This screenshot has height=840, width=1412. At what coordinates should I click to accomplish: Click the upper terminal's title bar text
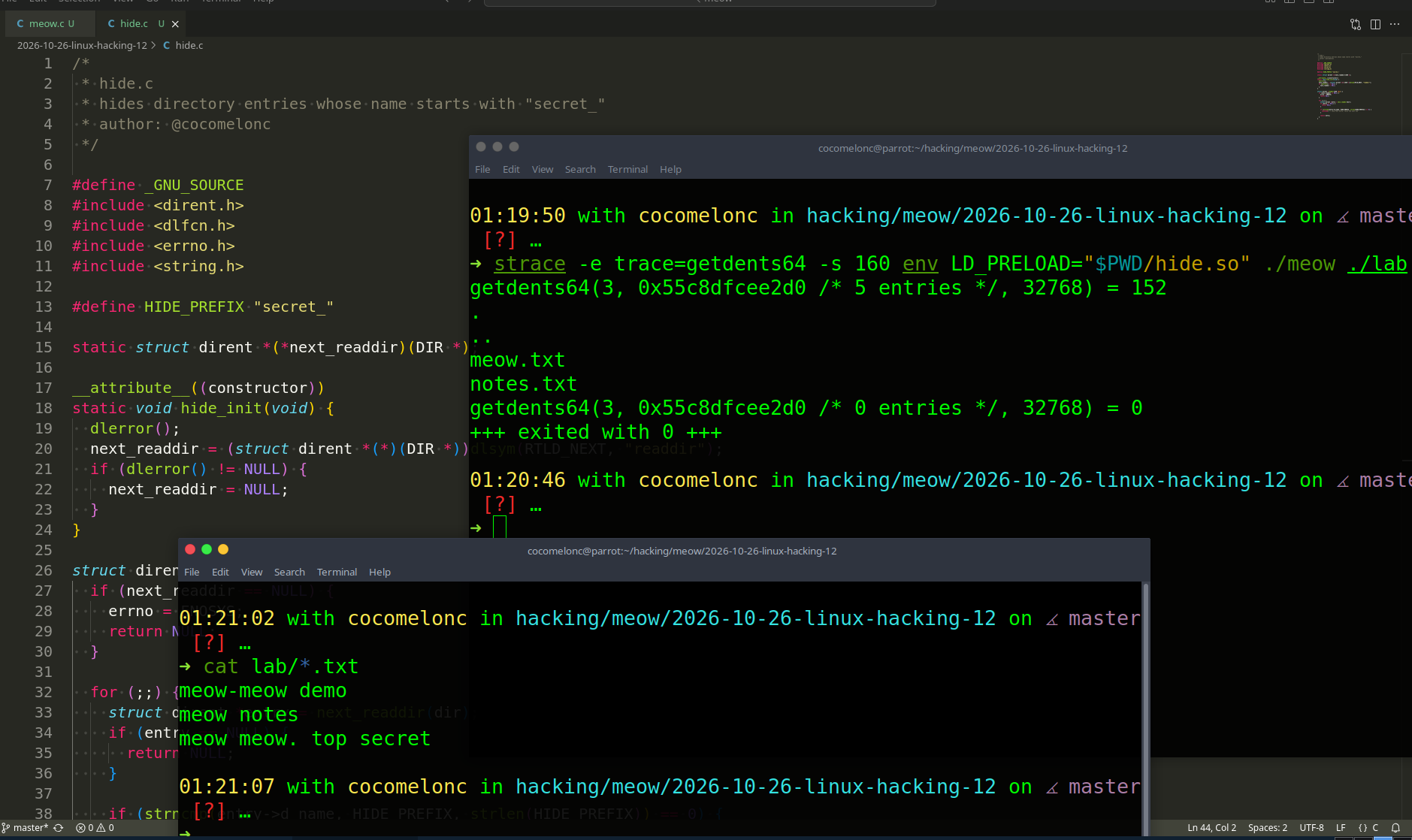coord(972,148)
